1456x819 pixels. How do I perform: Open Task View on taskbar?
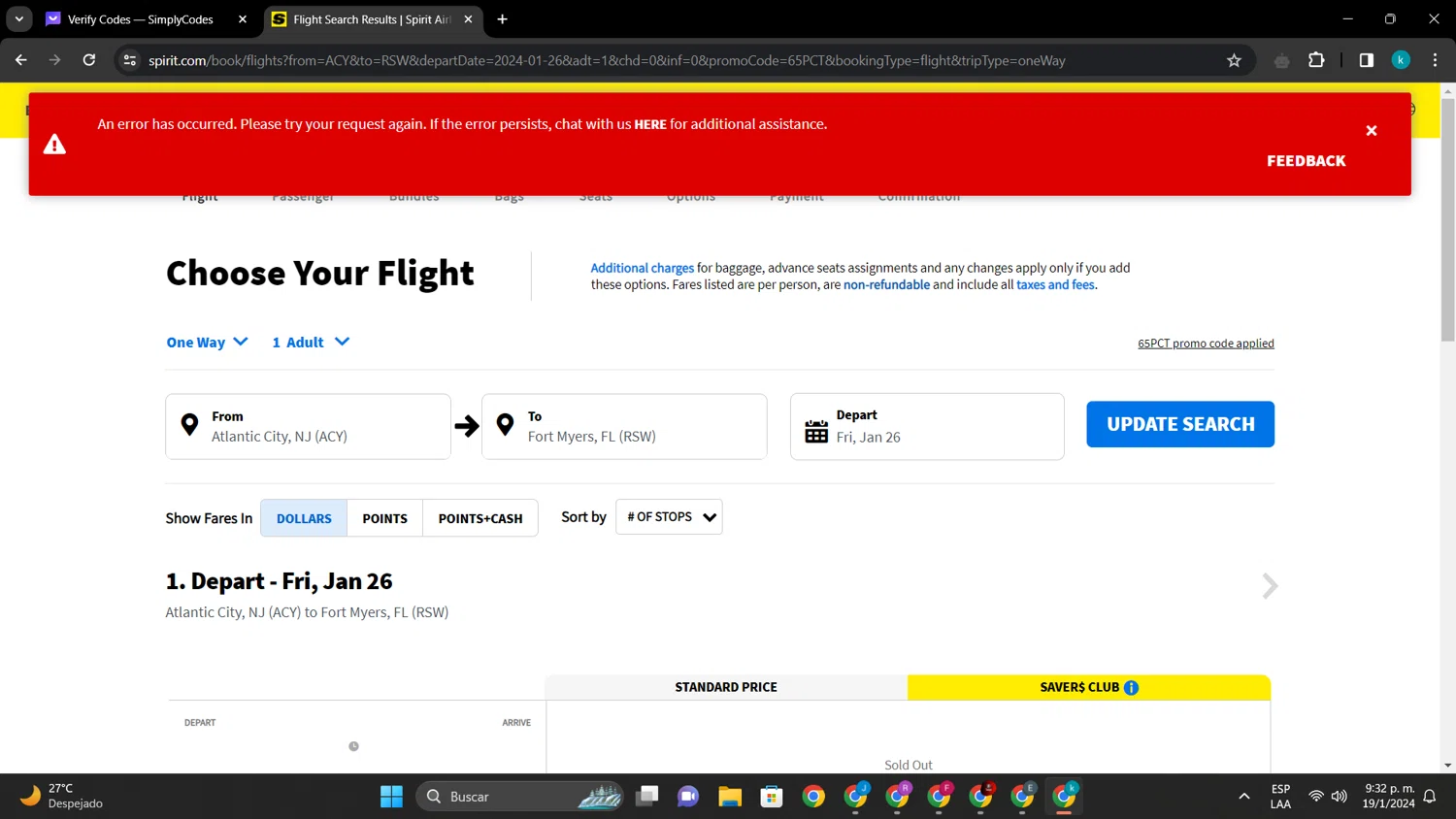pos(647,797)
